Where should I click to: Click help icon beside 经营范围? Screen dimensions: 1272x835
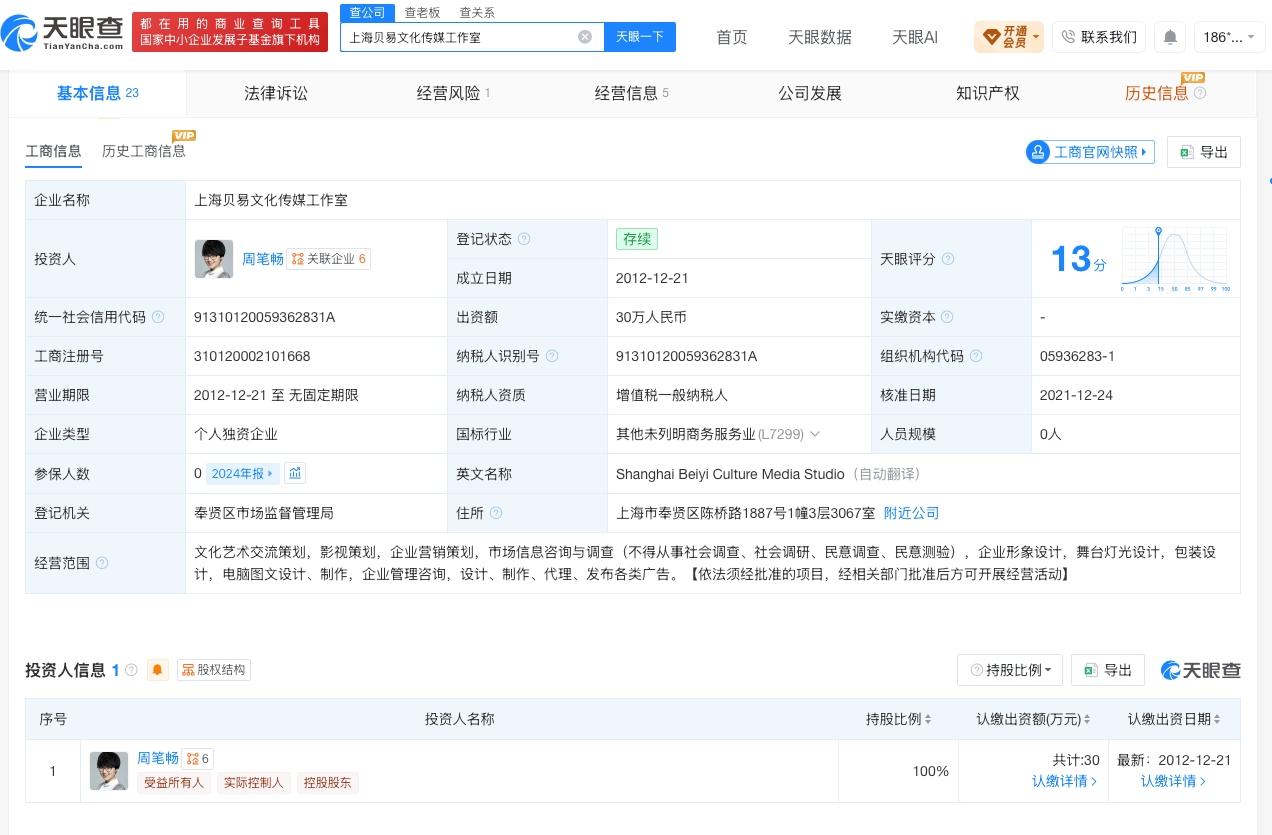102,563
